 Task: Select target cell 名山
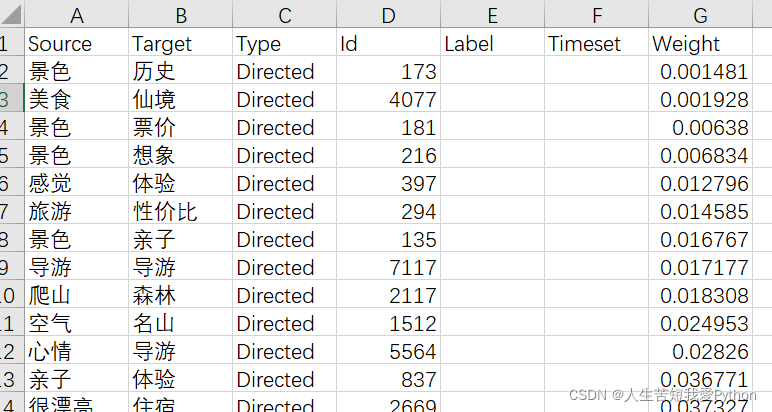coord(181,322)
